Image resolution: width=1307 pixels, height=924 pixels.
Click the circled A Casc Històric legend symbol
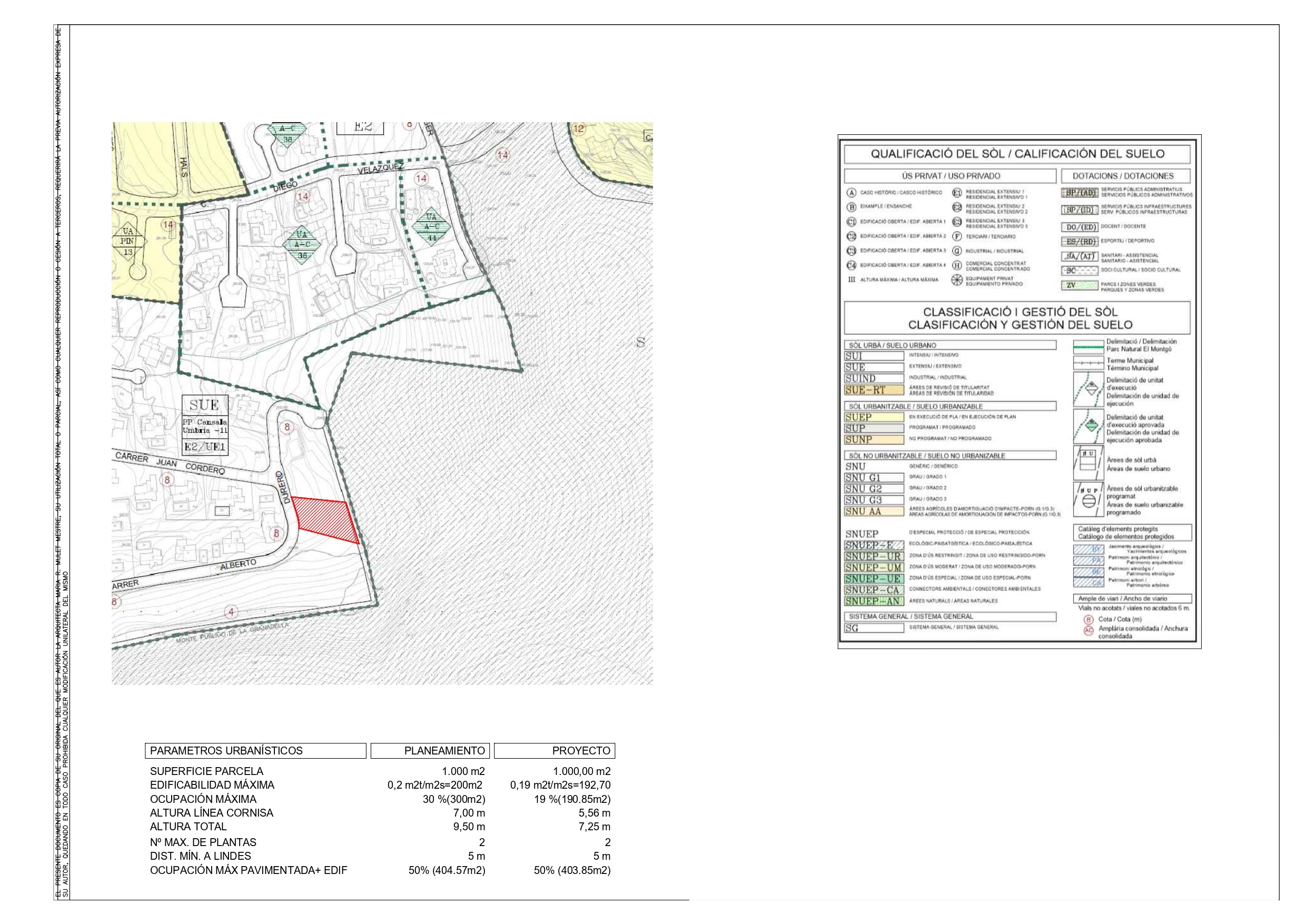tap(851, 193)
